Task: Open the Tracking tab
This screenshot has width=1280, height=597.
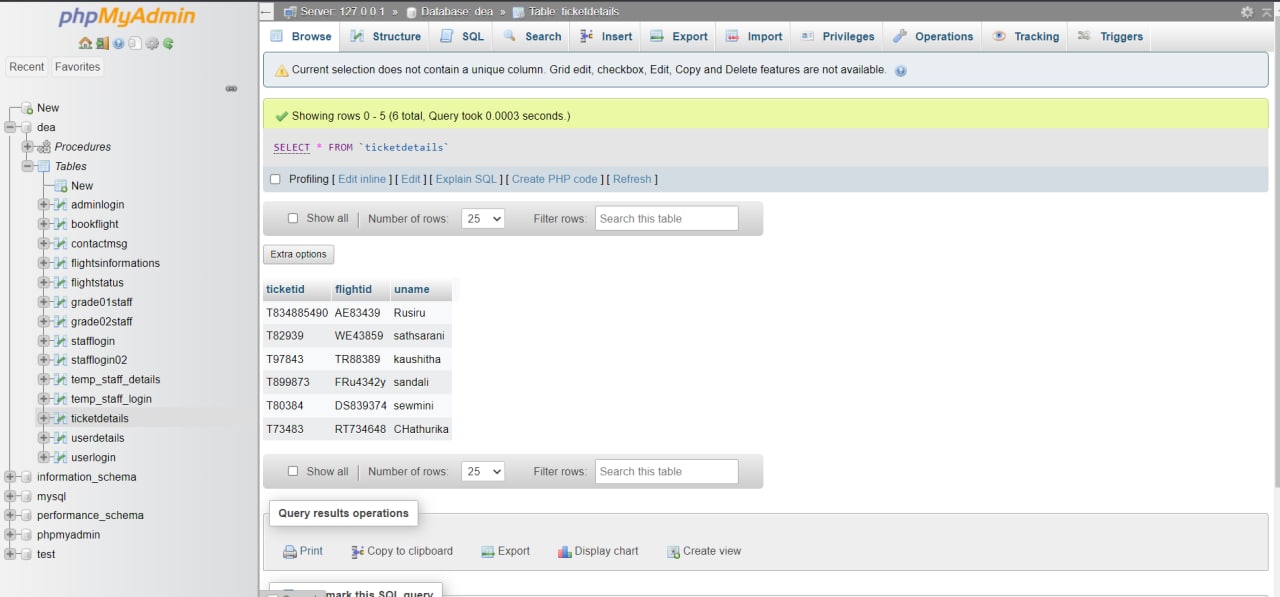Action: click(x=1025, y=36)
